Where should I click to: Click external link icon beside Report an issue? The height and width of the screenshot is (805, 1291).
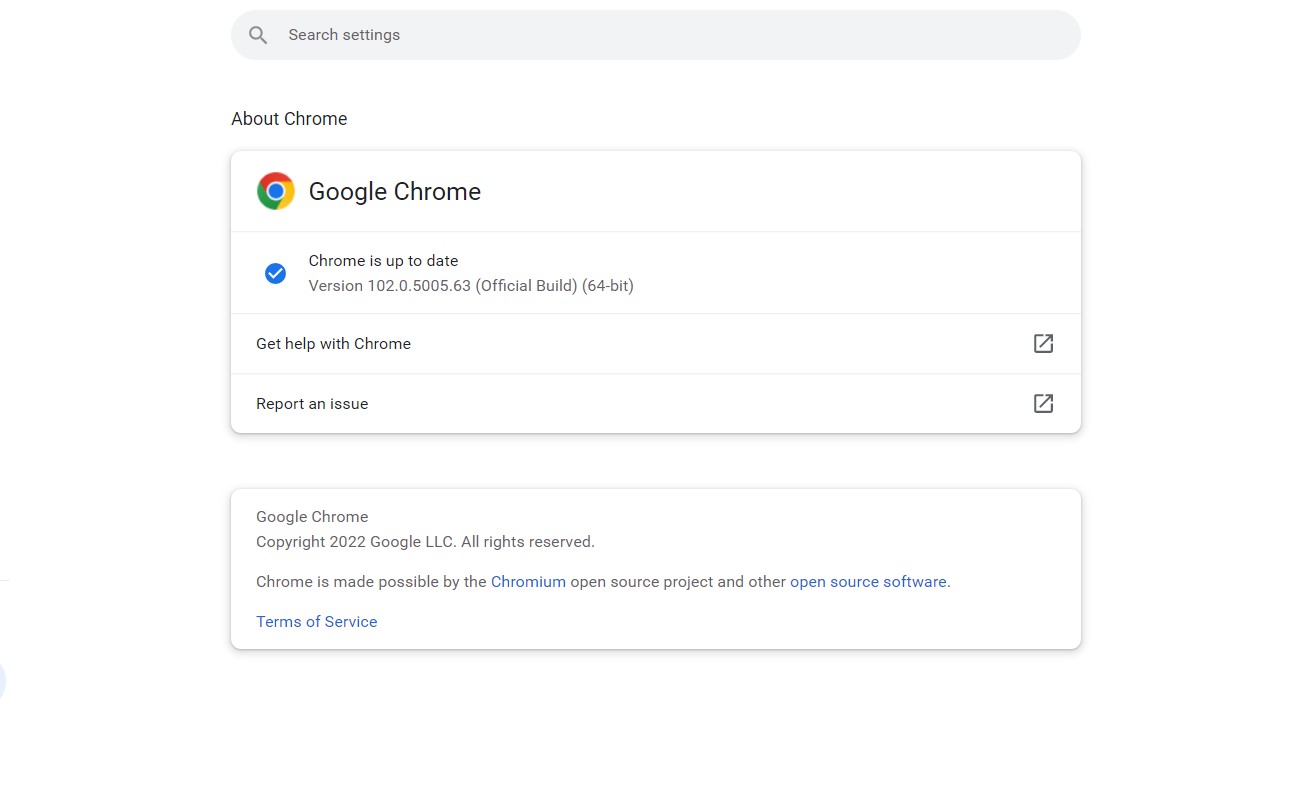pyautogui.click(x=1043, y=403)
